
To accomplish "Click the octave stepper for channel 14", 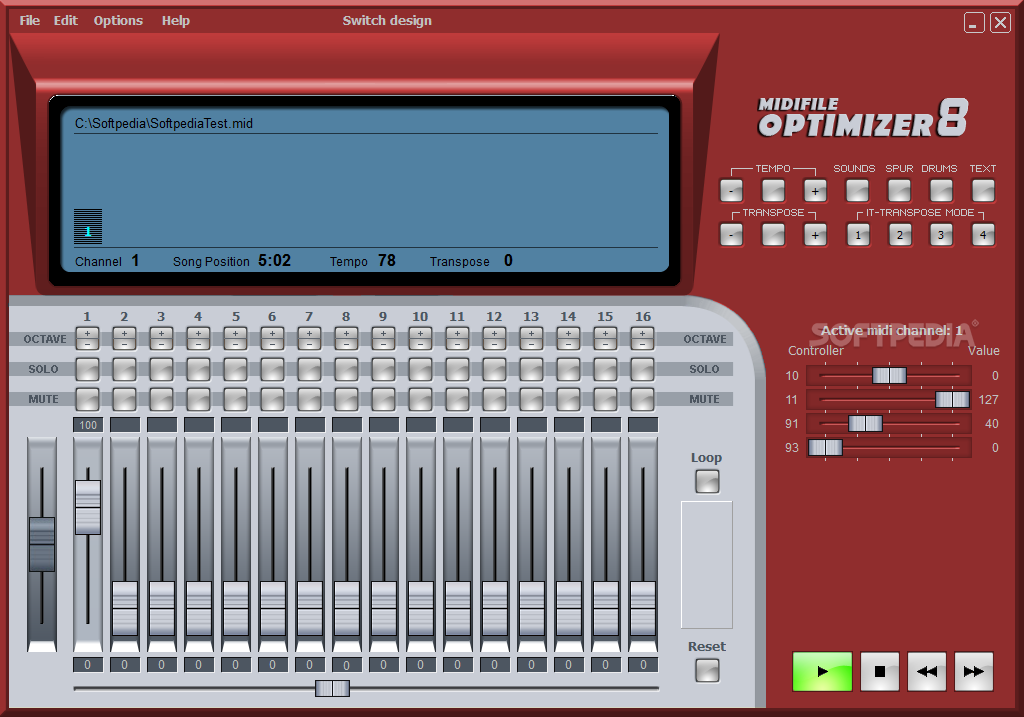I will 569,339.
